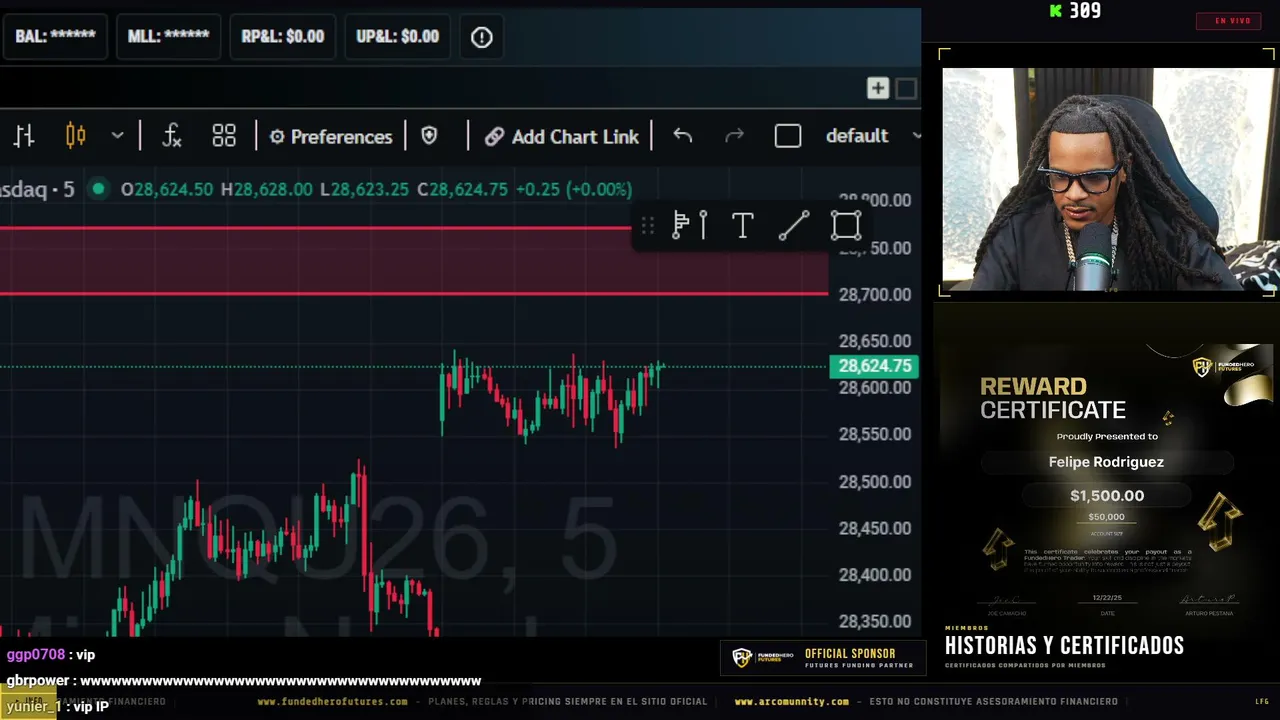1280x720 pixels.
Task: Open the account info exclamation icon
Action: [482, 37]
